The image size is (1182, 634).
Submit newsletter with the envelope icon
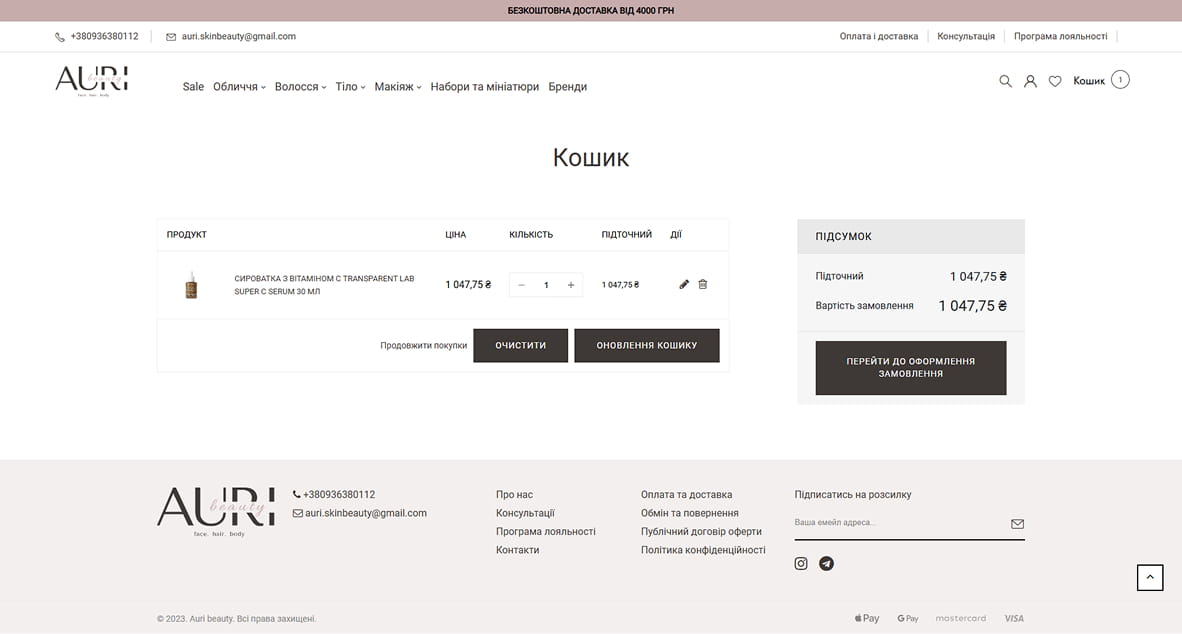point(1017,523)
